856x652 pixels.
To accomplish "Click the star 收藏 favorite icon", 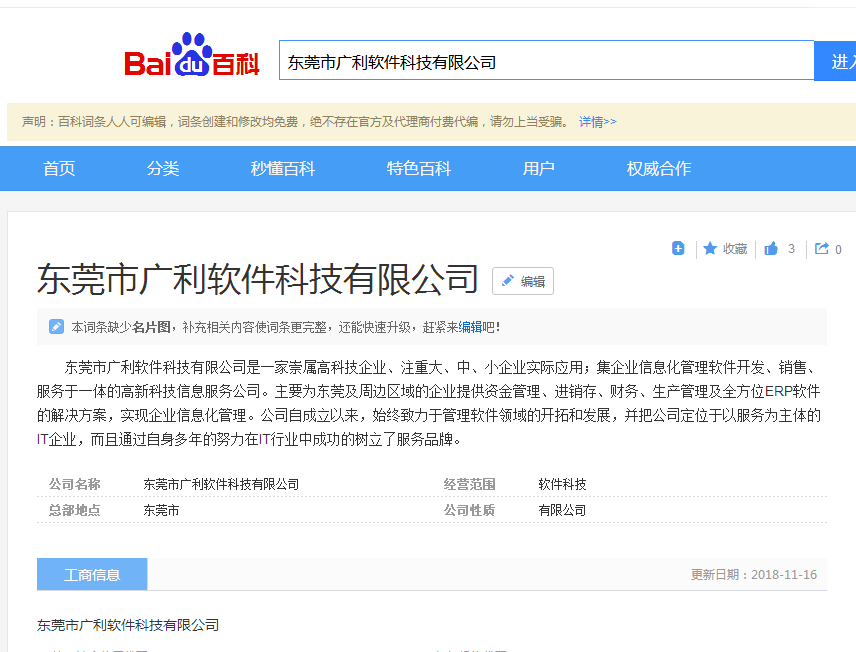I will point(710,248).
